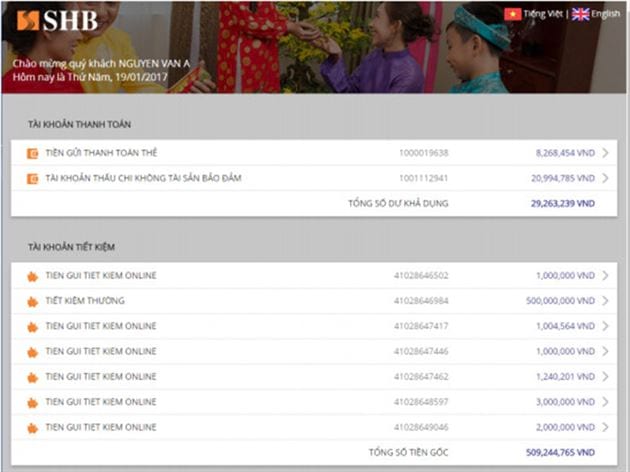
Task: Select account number 1001112941
Action: pos(424,179)
